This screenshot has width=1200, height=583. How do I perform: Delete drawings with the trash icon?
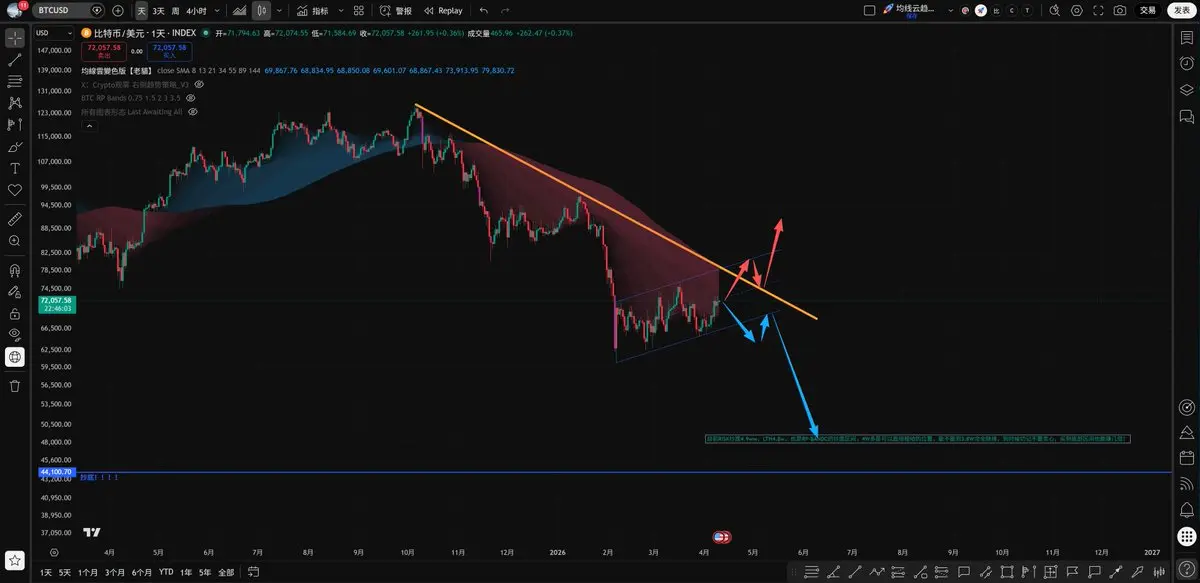click(14, 385)
